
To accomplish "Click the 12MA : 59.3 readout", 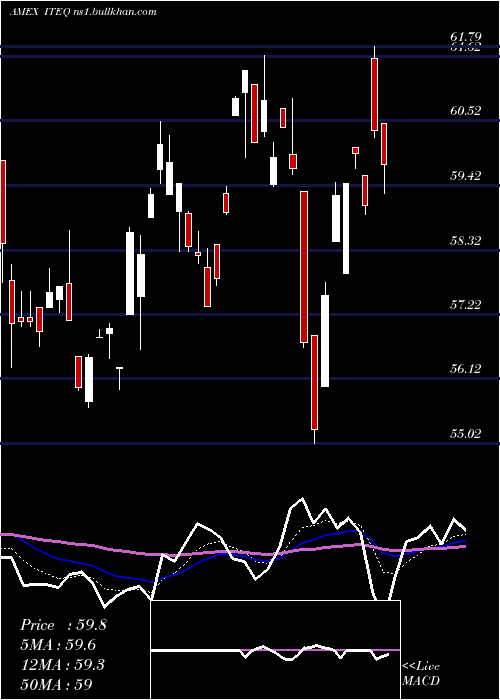I will [62, 665].
